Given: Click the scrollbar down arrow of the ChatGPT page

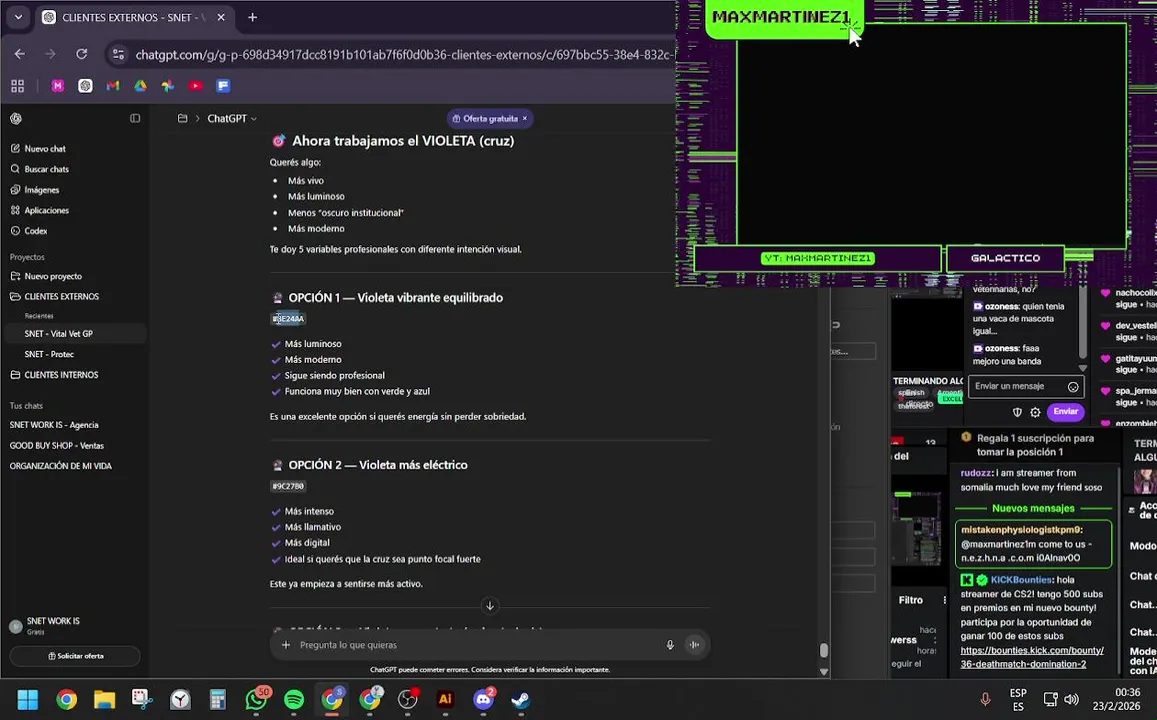Looking at the screenshot, I should click(x=823, y=671).
